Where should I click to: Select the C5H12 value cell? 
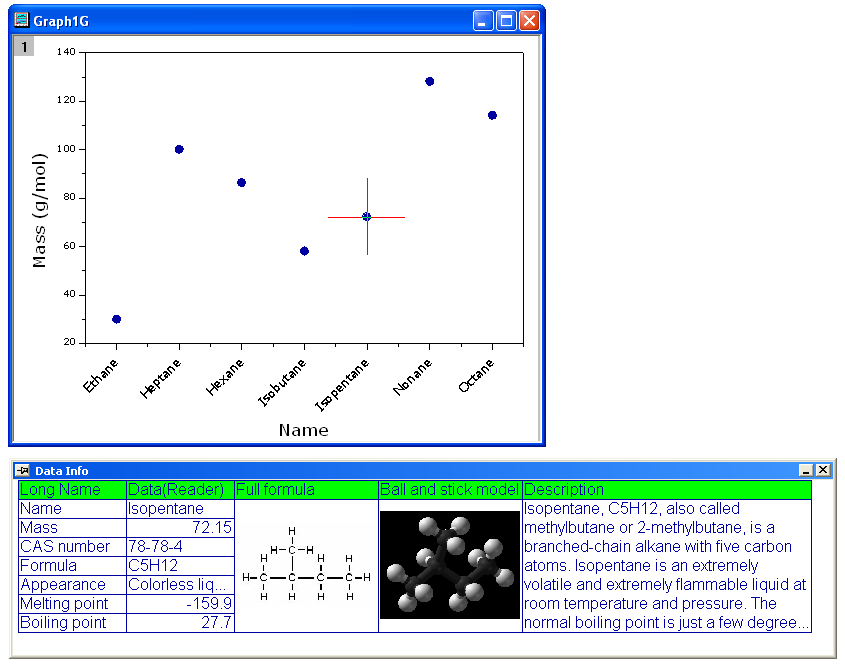pyautogui.click(x=181, y=566)
